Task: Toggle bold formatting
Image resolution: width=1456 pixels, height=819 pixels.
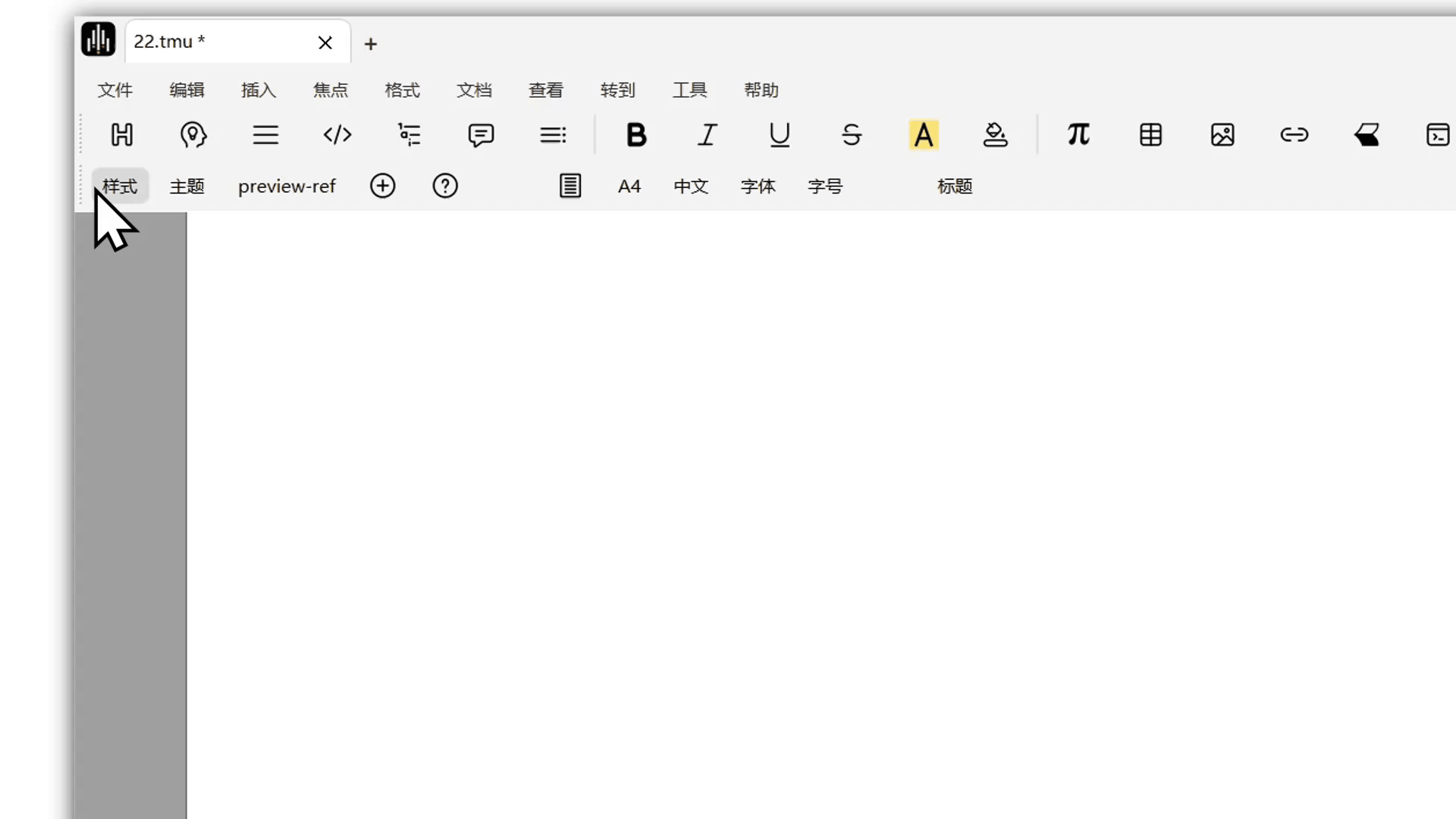Action: 636,135
